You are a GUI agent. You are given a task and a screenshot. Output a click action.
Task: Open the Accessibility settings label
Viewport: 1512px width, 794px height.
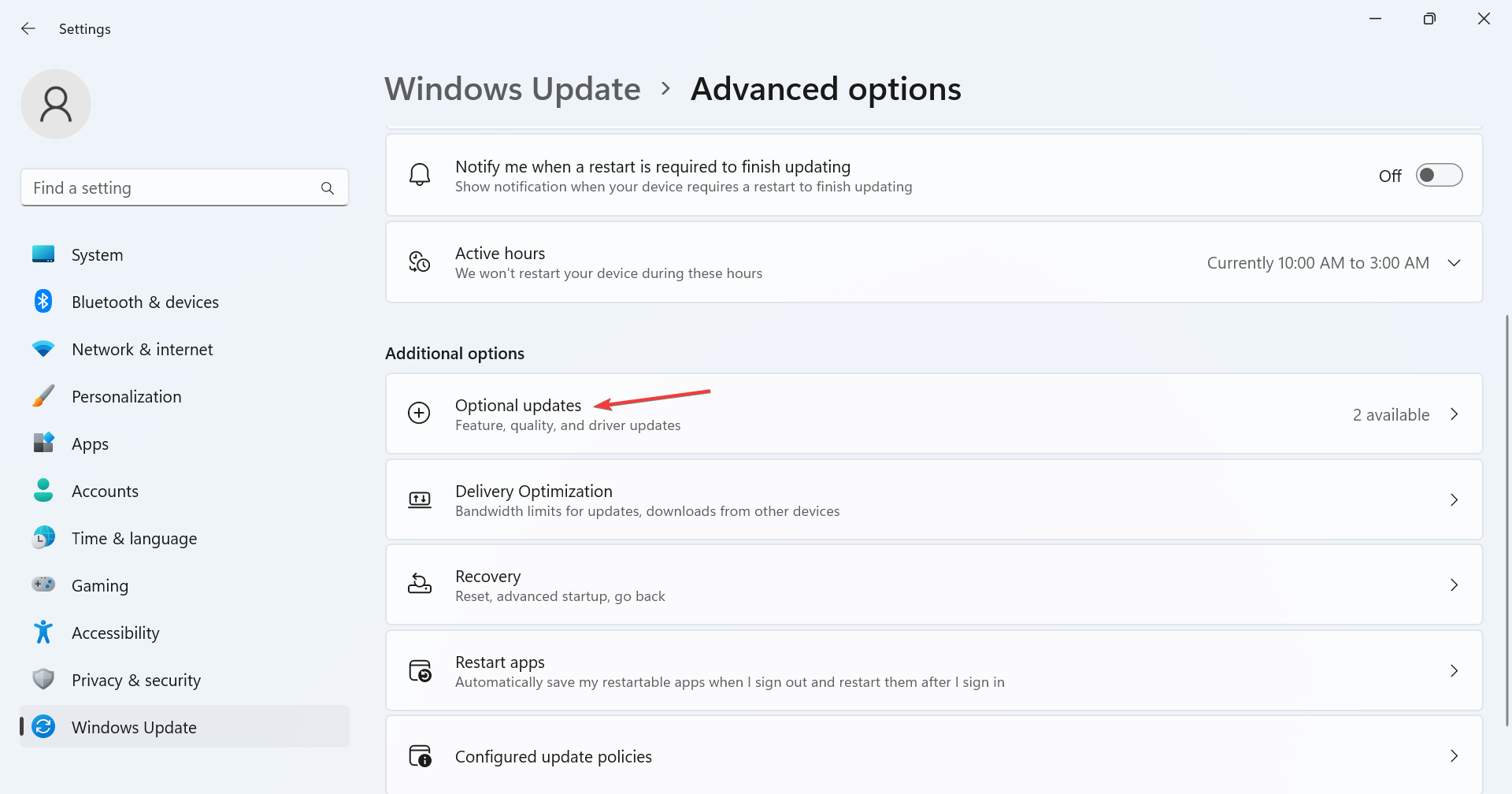pyautogui.click(x=115, y=633)
